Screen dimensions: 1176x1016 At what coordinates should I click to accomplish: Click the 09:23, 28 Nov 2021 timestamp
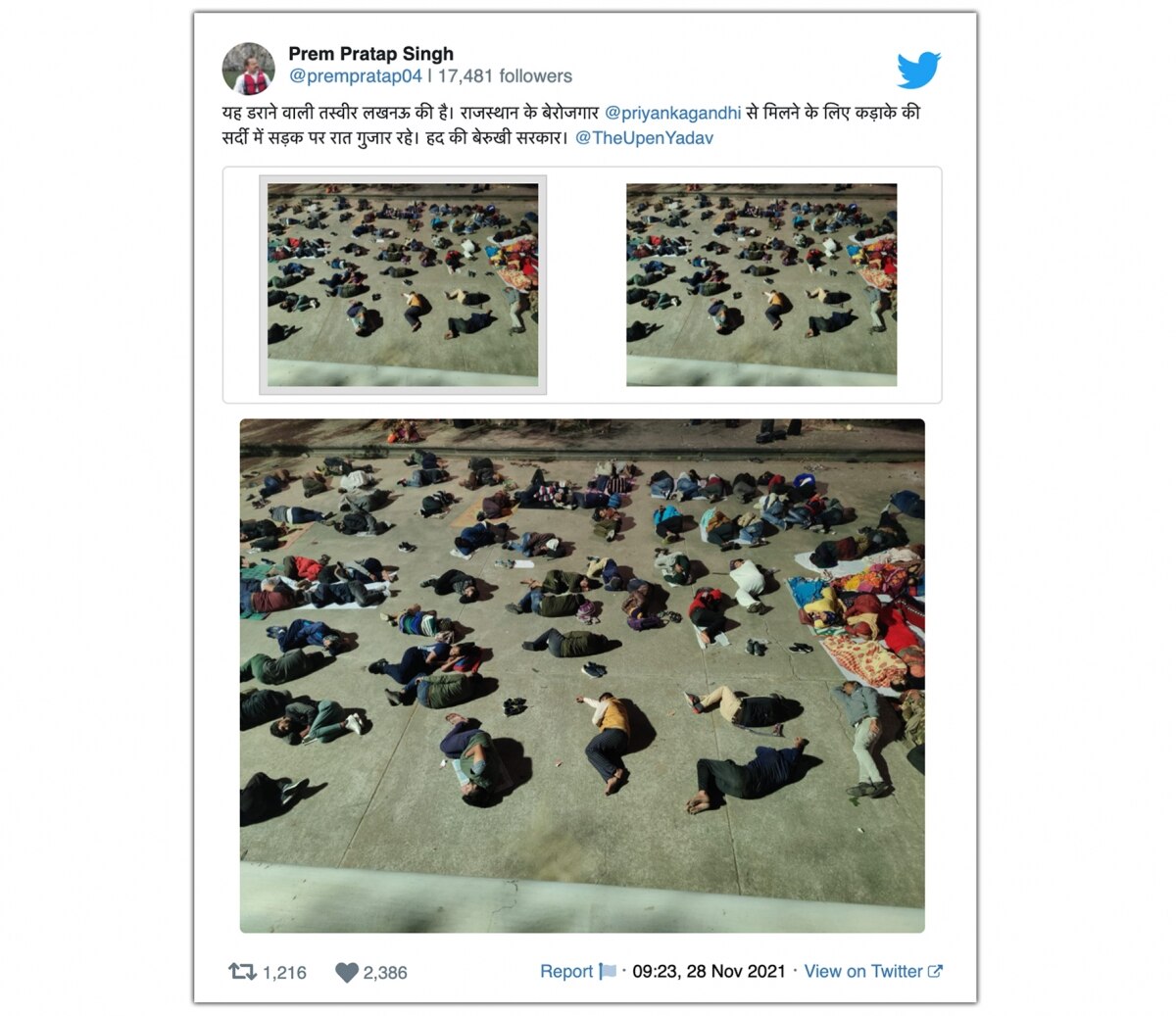click(709, 972)
